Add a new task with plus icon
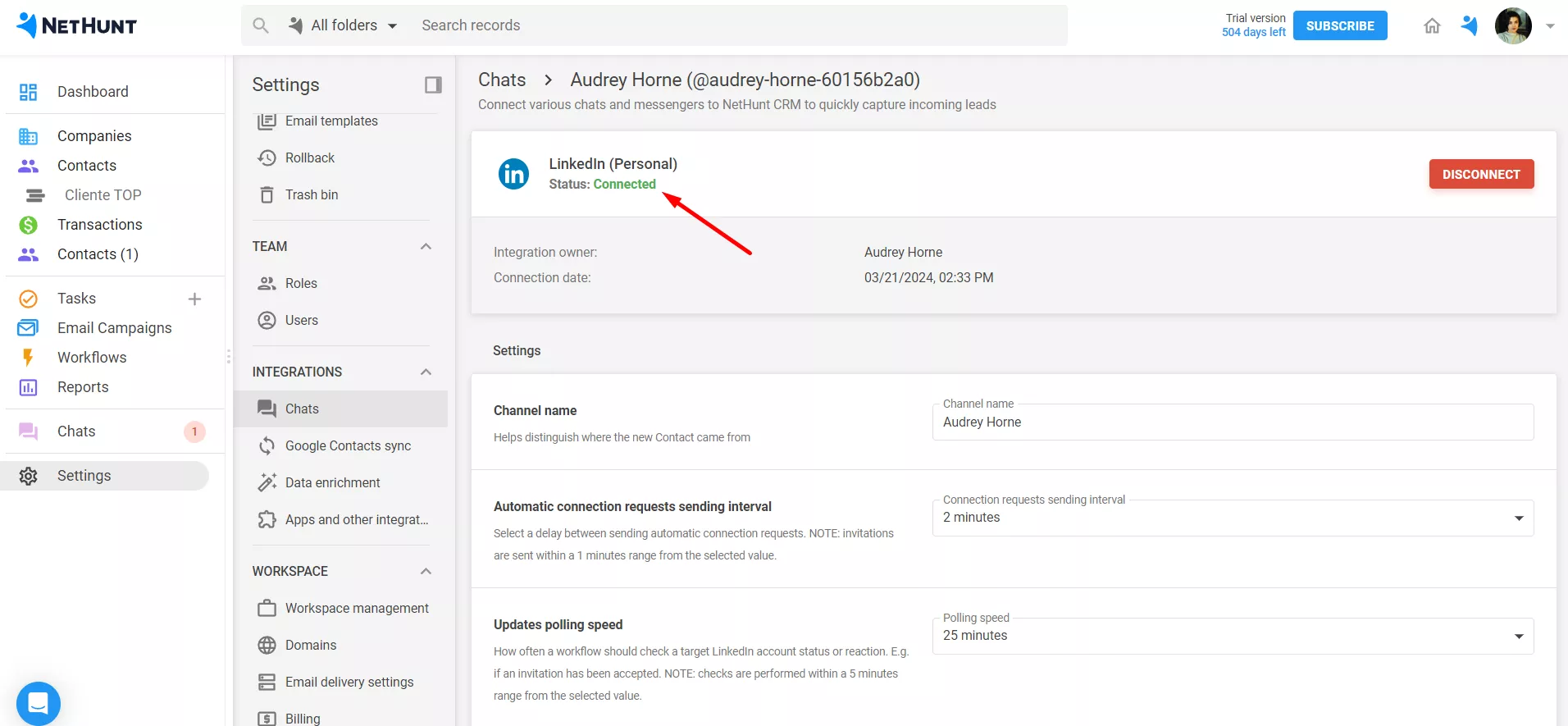This screenshot has height=726, width=1568. tap(194, 299)
